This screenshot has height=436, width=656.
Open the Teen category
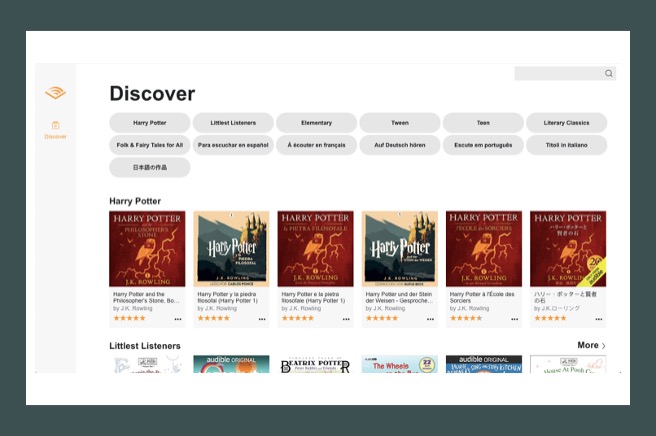tap(483, 123)
